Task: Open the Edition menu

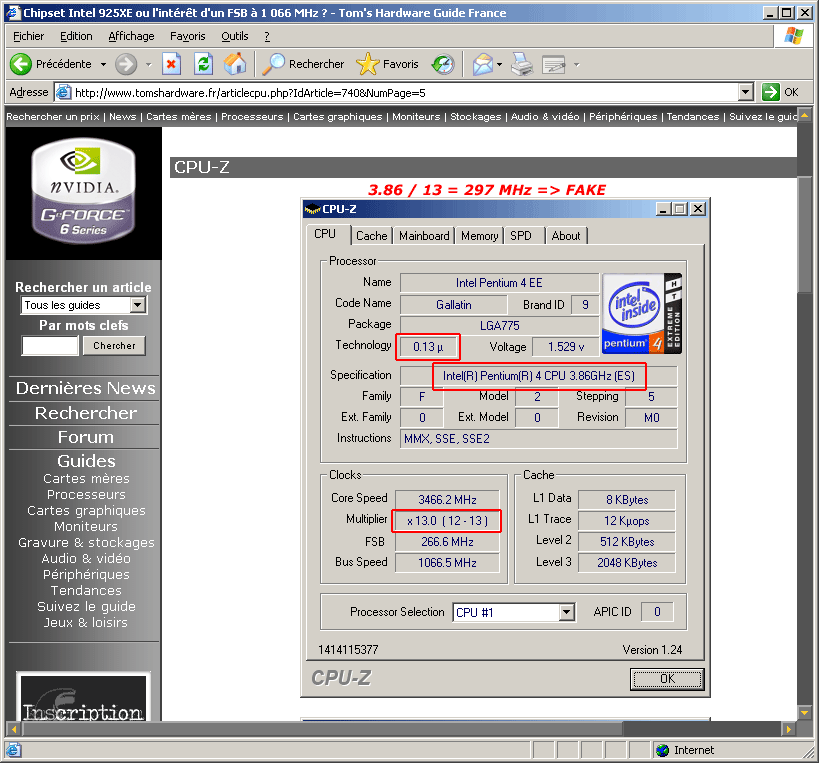Action: [76, 36]
